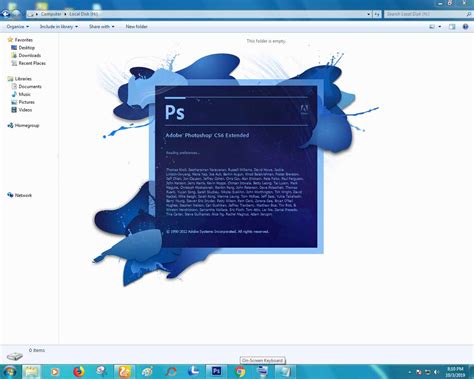Click the 'This folder is empty.' message

tap(266, 41)
